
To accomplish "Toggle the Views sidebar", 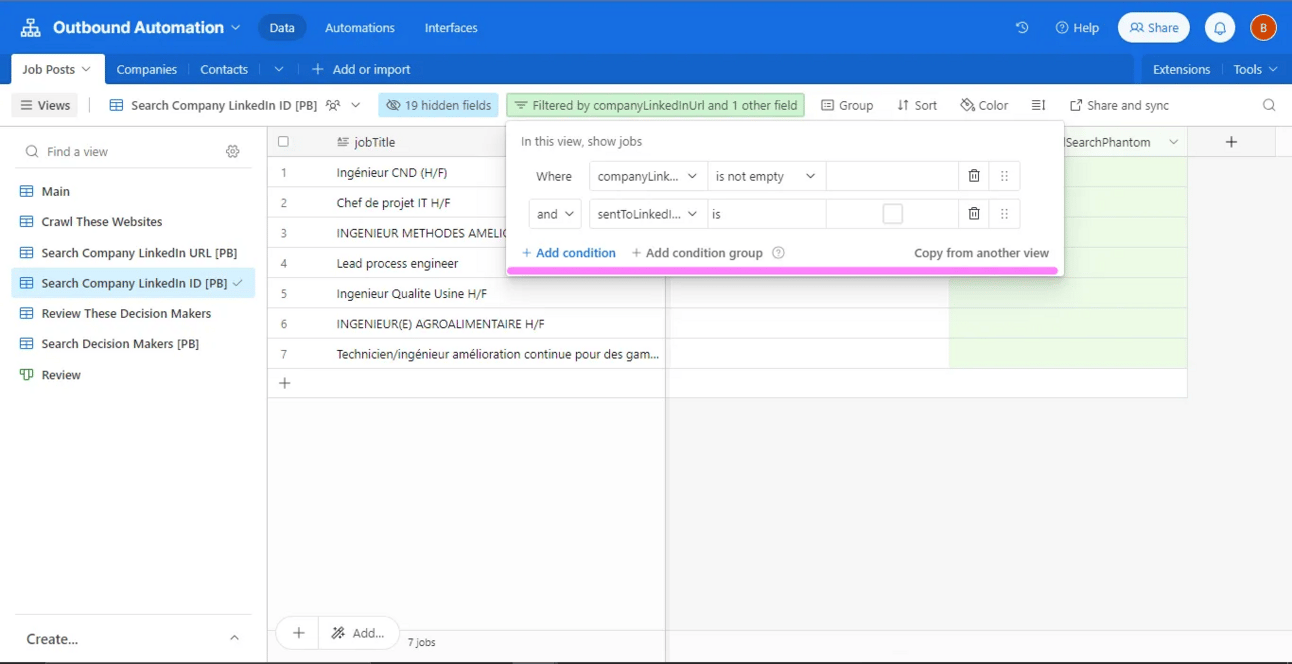I will point(45,105).
